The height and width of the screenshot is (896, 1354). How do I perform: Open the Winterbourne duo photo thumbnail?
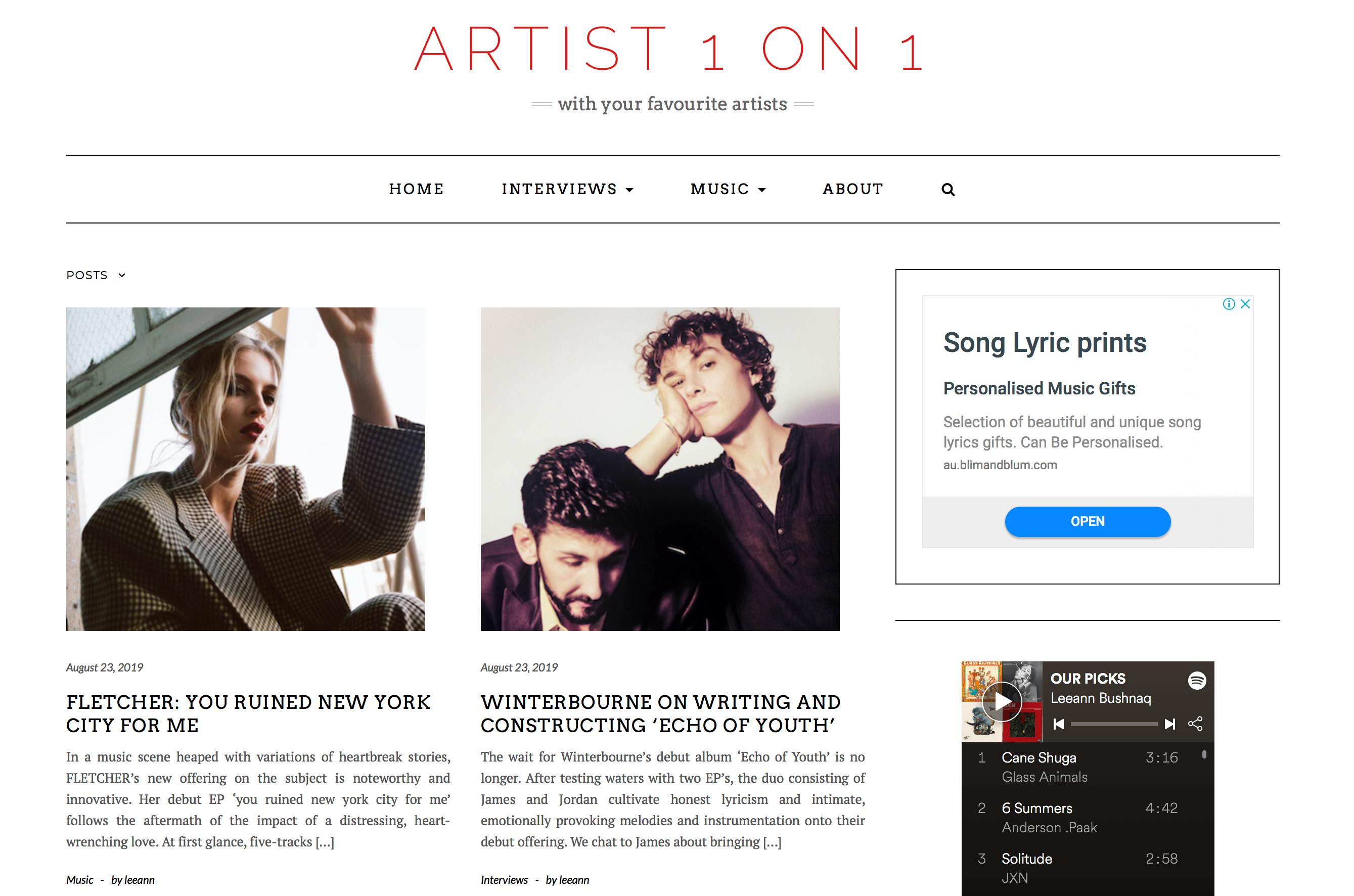[660, 469]
